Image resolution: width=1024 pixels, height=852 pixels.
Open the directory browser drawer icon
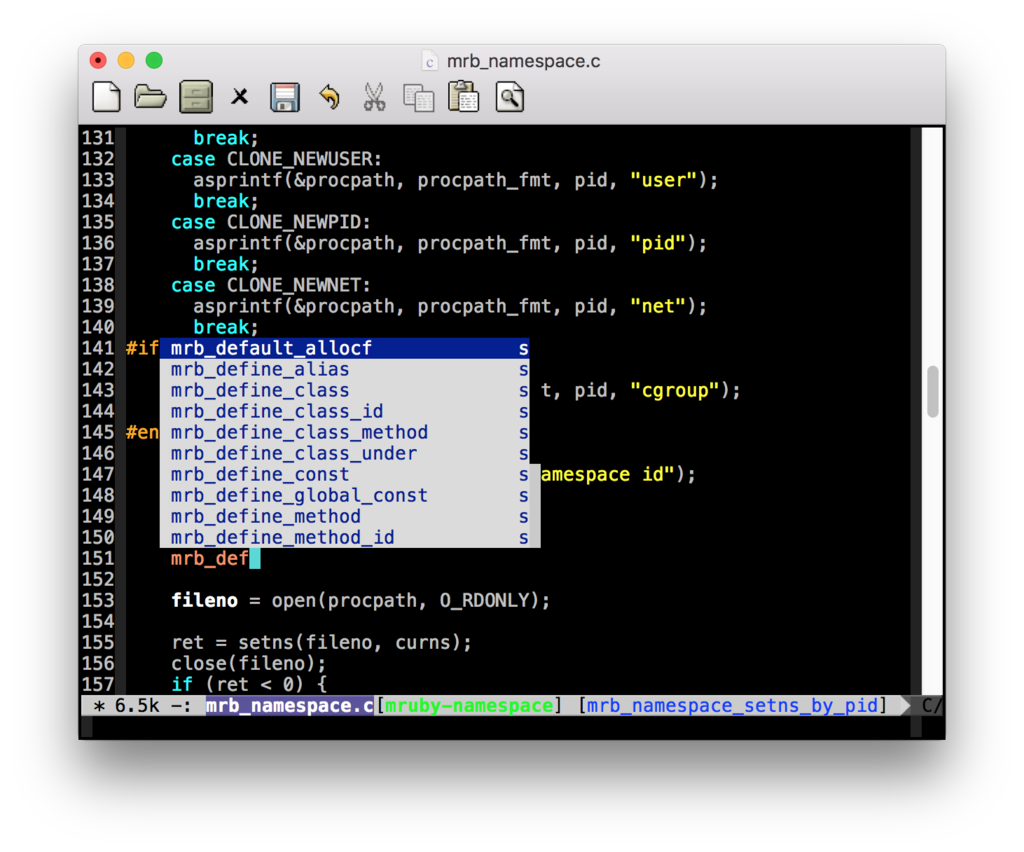(196, 97)
